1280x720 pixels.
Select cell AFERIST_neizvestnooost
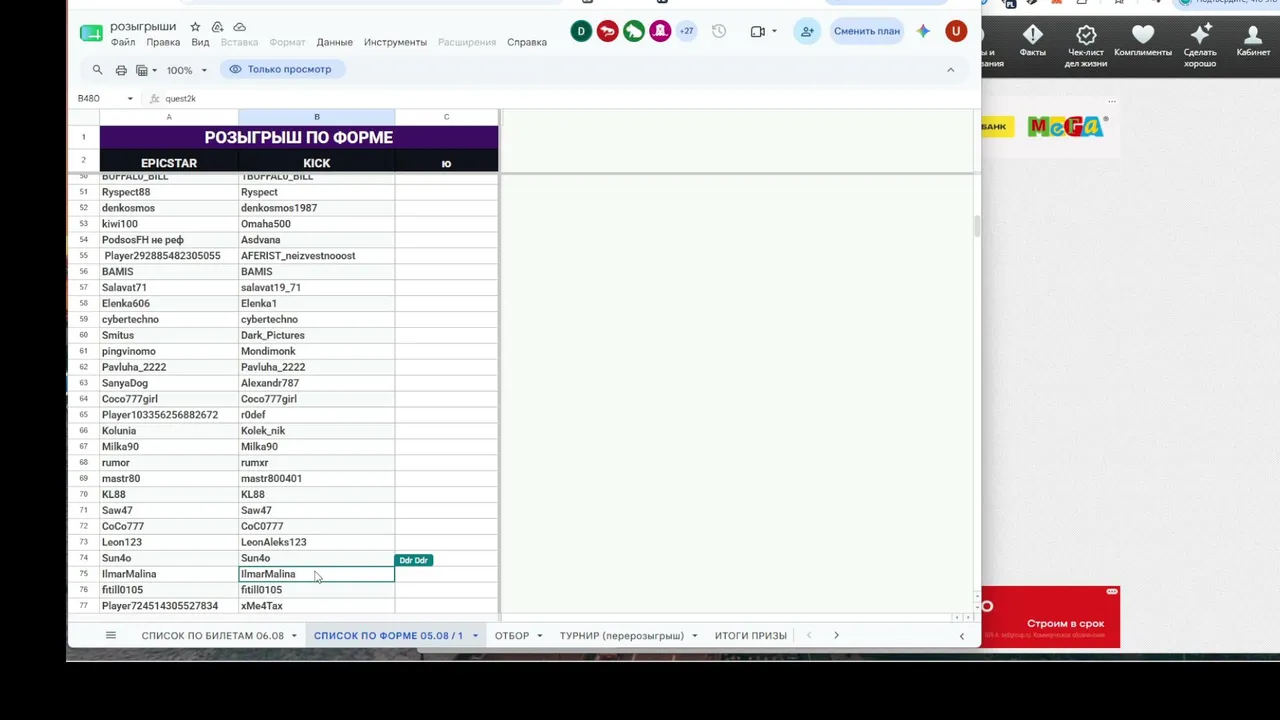317,256
